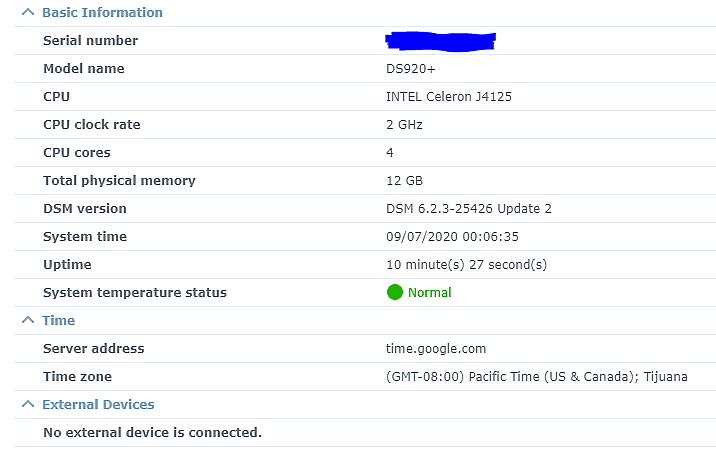
Task: Click the System time value
Action: pyautogui.click(x=453, y=237)
